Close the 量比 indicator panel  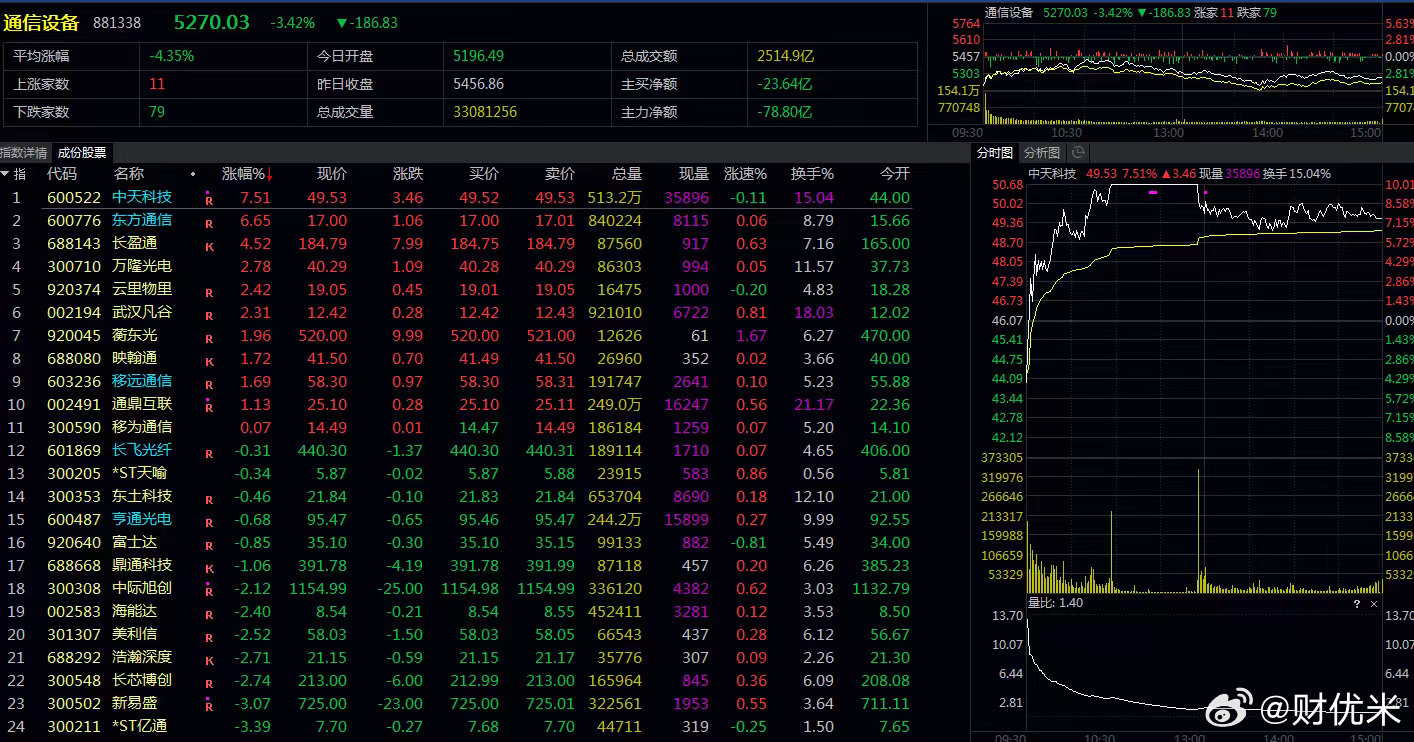point(1374,604)
